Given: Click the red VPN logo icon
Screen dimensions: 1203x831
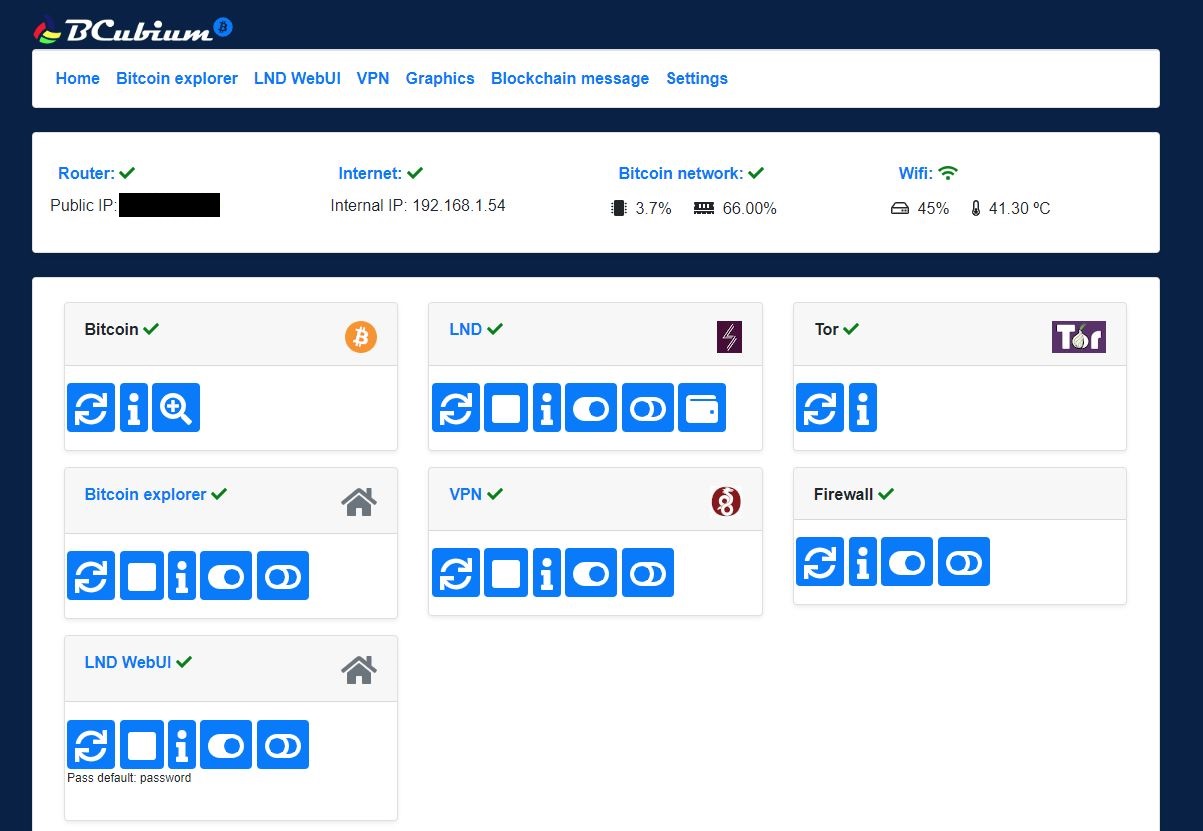Looking at the screenshot, I should [x=726, y=501].
